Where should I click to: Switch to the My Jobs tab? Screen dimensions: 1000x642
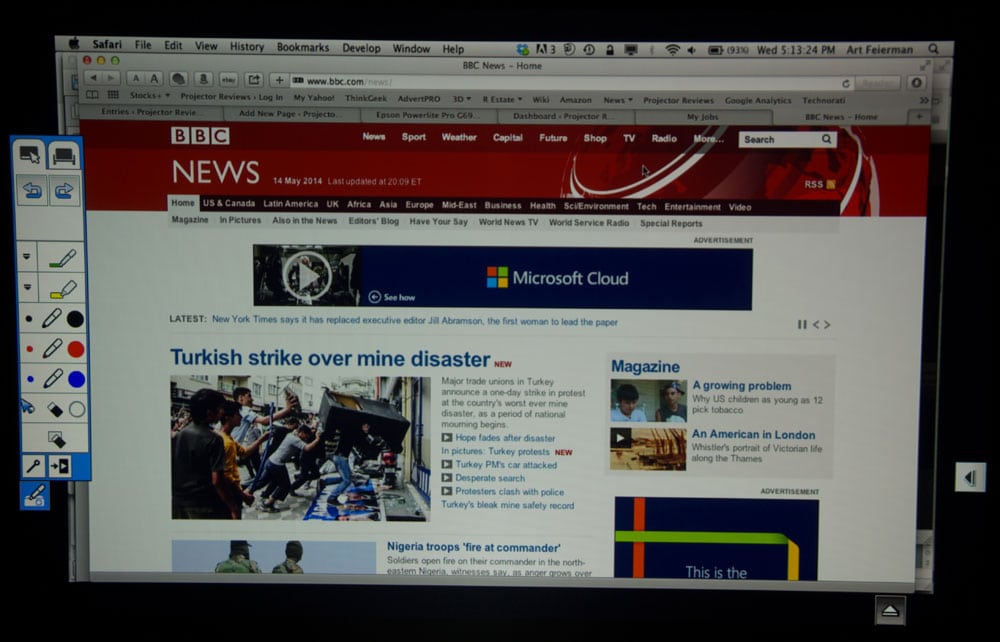(703, 117)
